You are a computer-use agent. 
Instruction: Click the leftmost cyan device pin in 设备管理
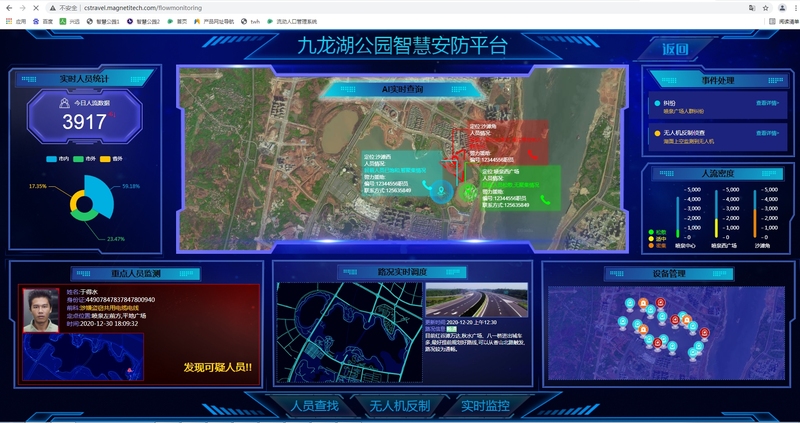(x=622, y=322)
